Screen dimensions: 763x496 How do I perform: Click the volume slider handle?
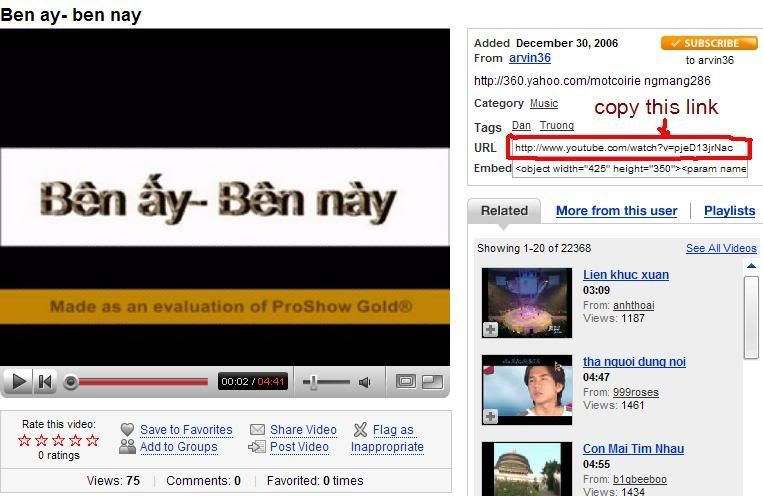(313, 382)
